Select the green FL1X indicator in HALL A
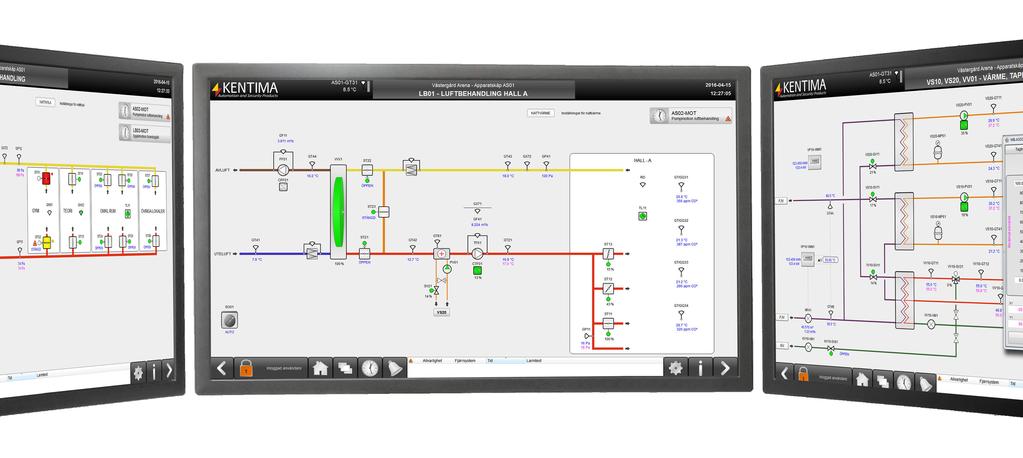 (x=643, y=215)
